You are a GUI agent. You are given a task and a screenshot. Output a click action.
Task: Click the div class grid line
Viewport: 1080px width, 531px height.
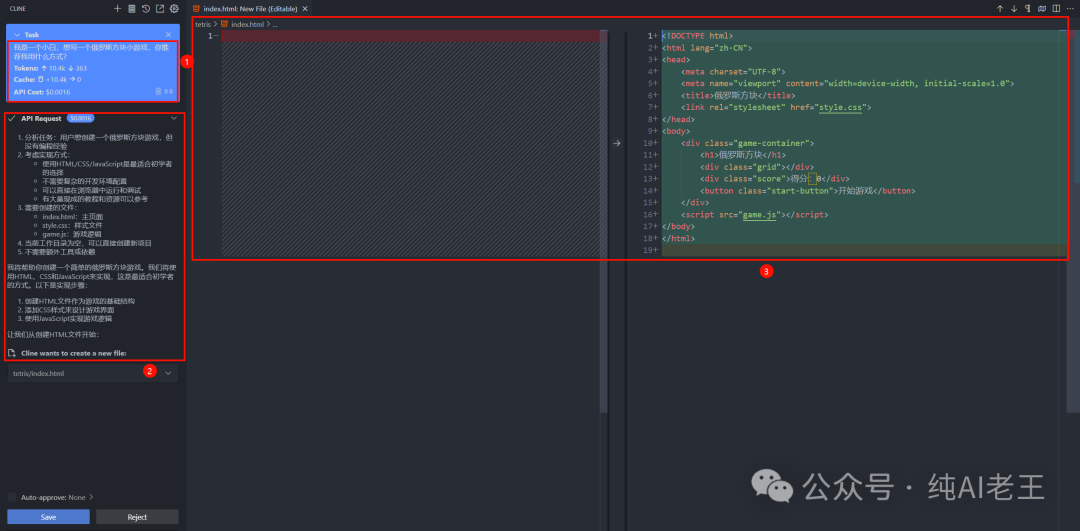click(x=757, y=167)
